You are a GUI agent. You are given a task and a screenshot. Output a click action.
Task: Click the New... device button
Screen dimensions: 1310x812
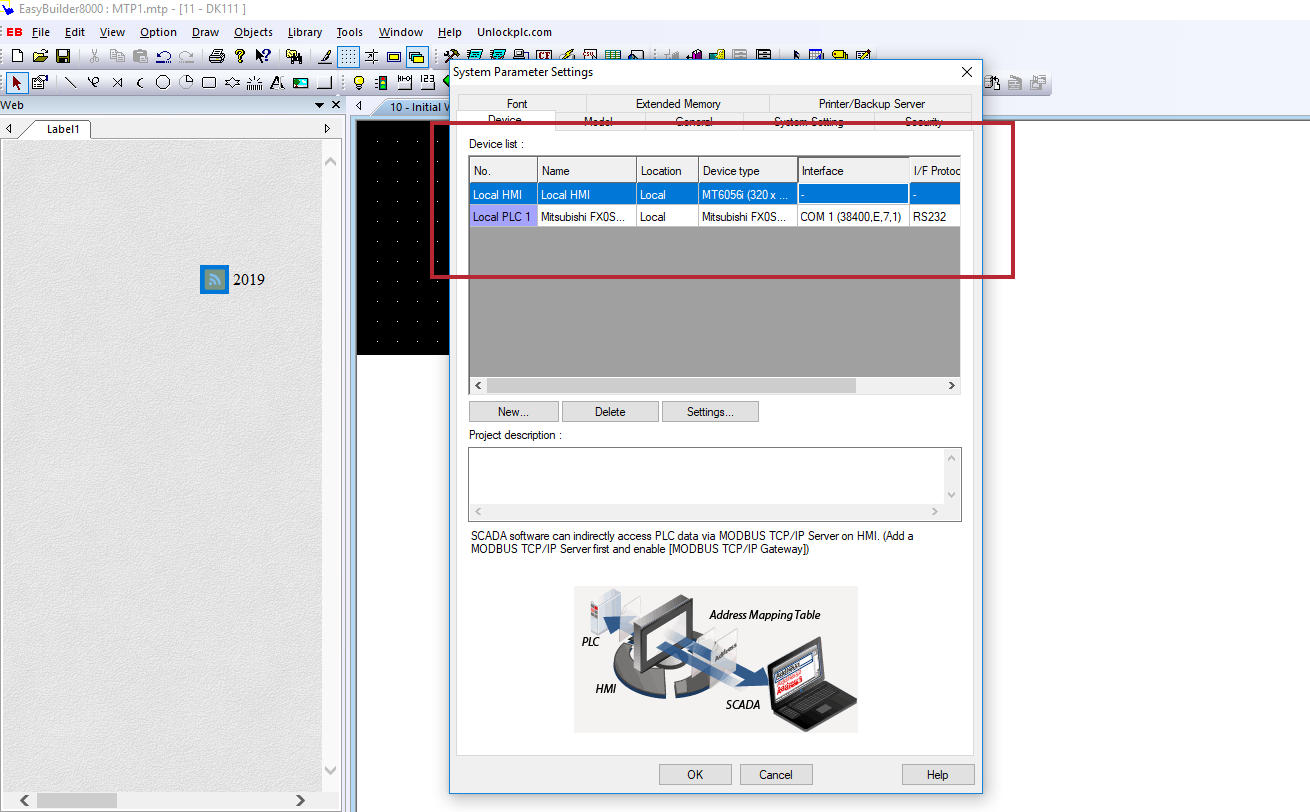513,412
